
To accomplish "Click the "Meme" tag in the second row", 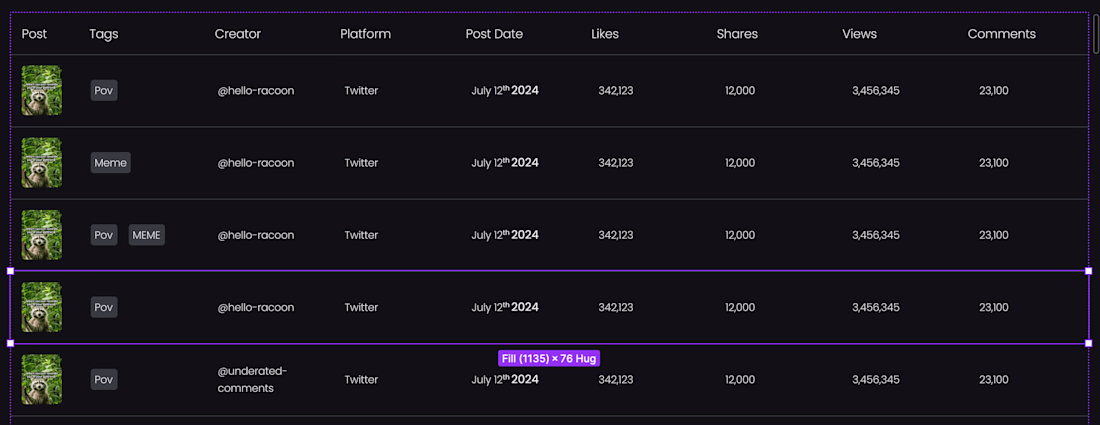I will (x=110, y=163).
